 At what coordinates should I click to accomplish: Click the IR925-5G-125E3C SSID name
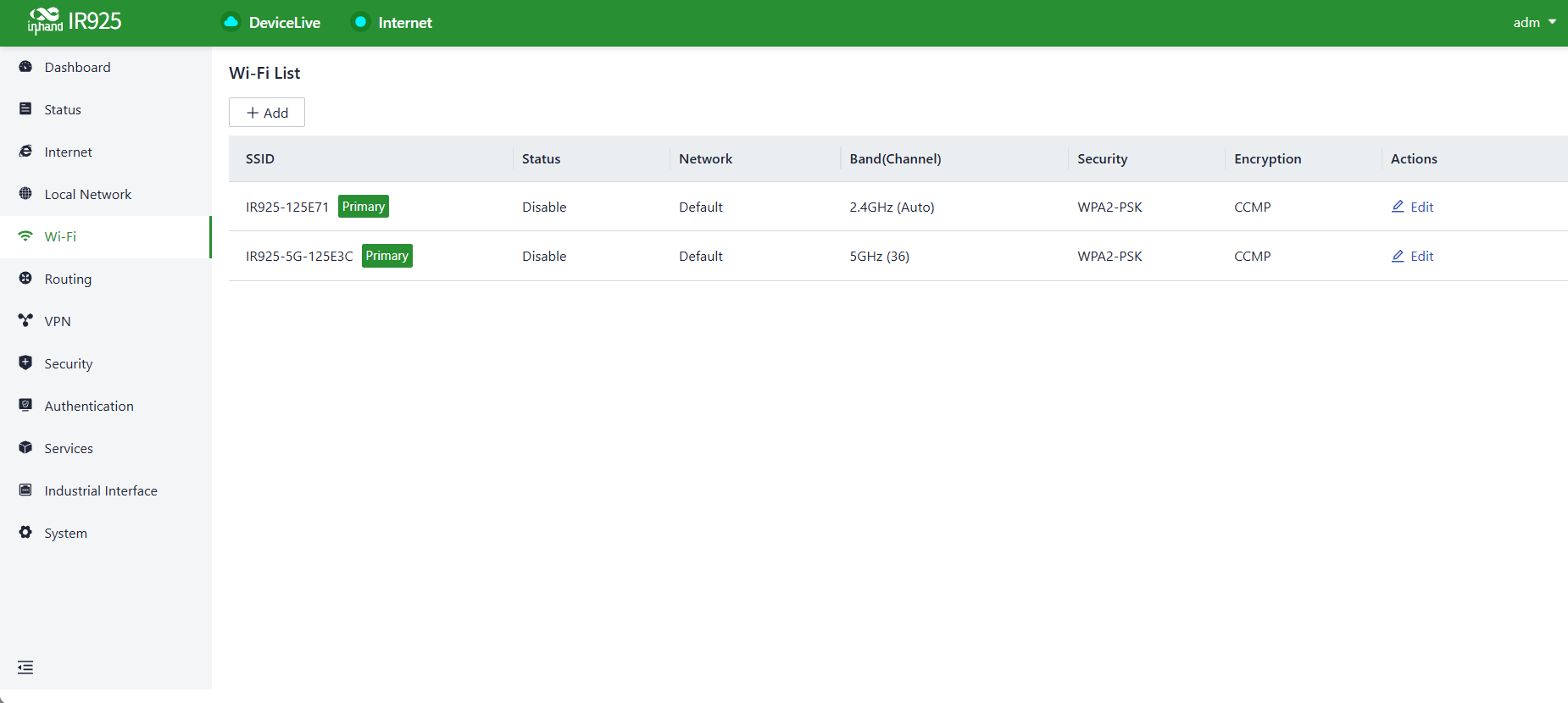coord(299,257)
